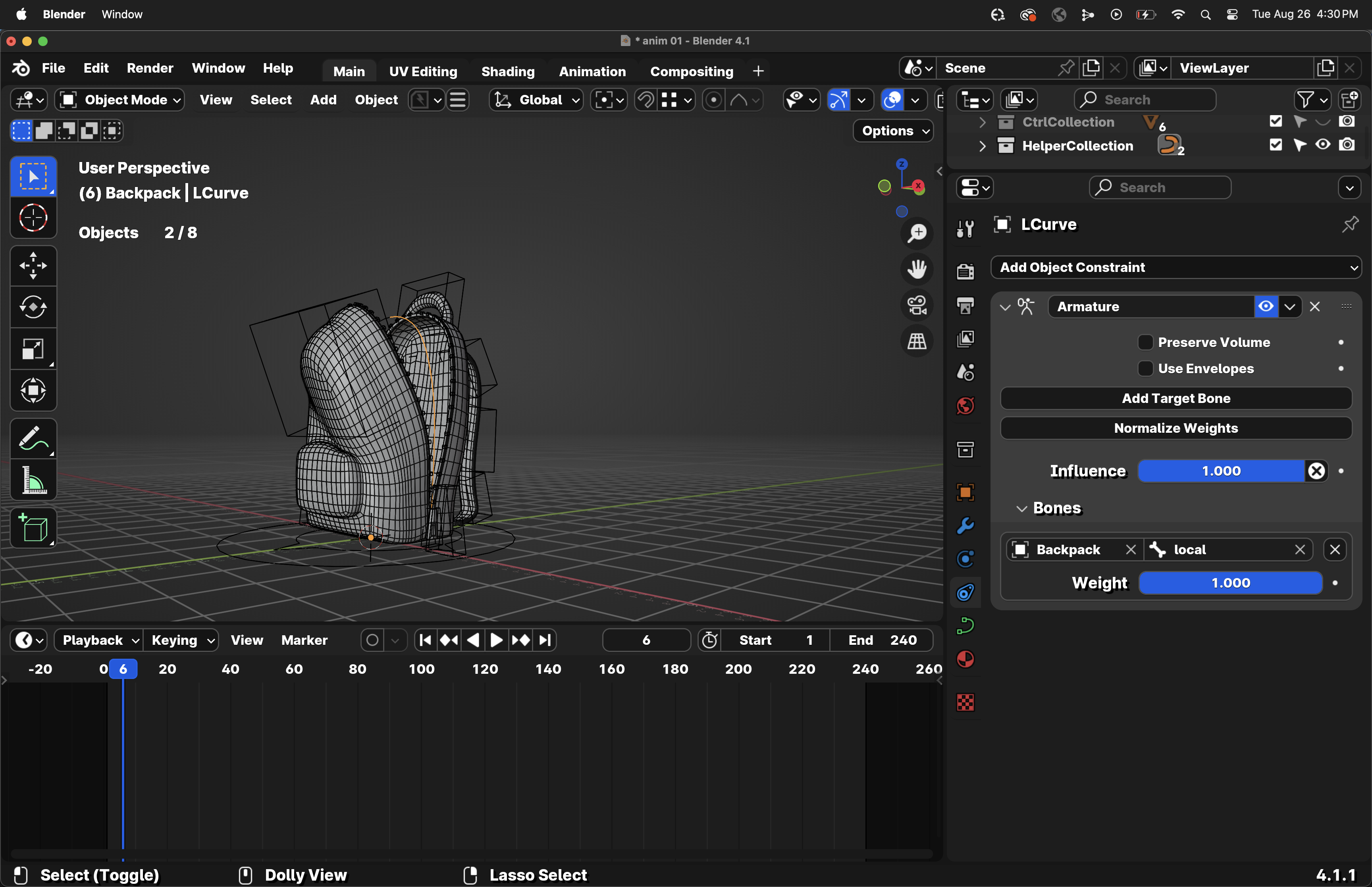Click the bone Weight slider
Image resolution: width=1372 pixels, height=887 pixels.
1231,582
